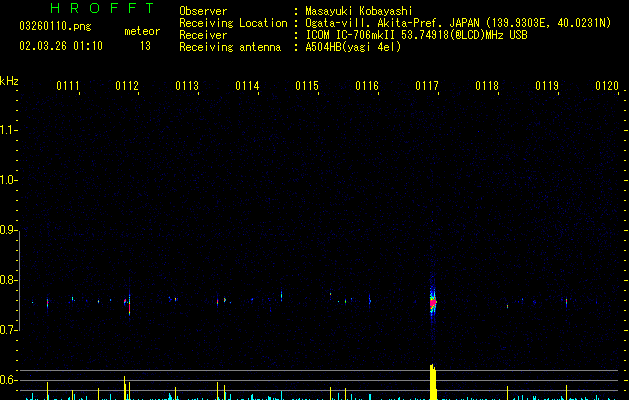Click the Receiving antenna label
Image resolution: width=629 pixels, height=400 pixels.
230,47
